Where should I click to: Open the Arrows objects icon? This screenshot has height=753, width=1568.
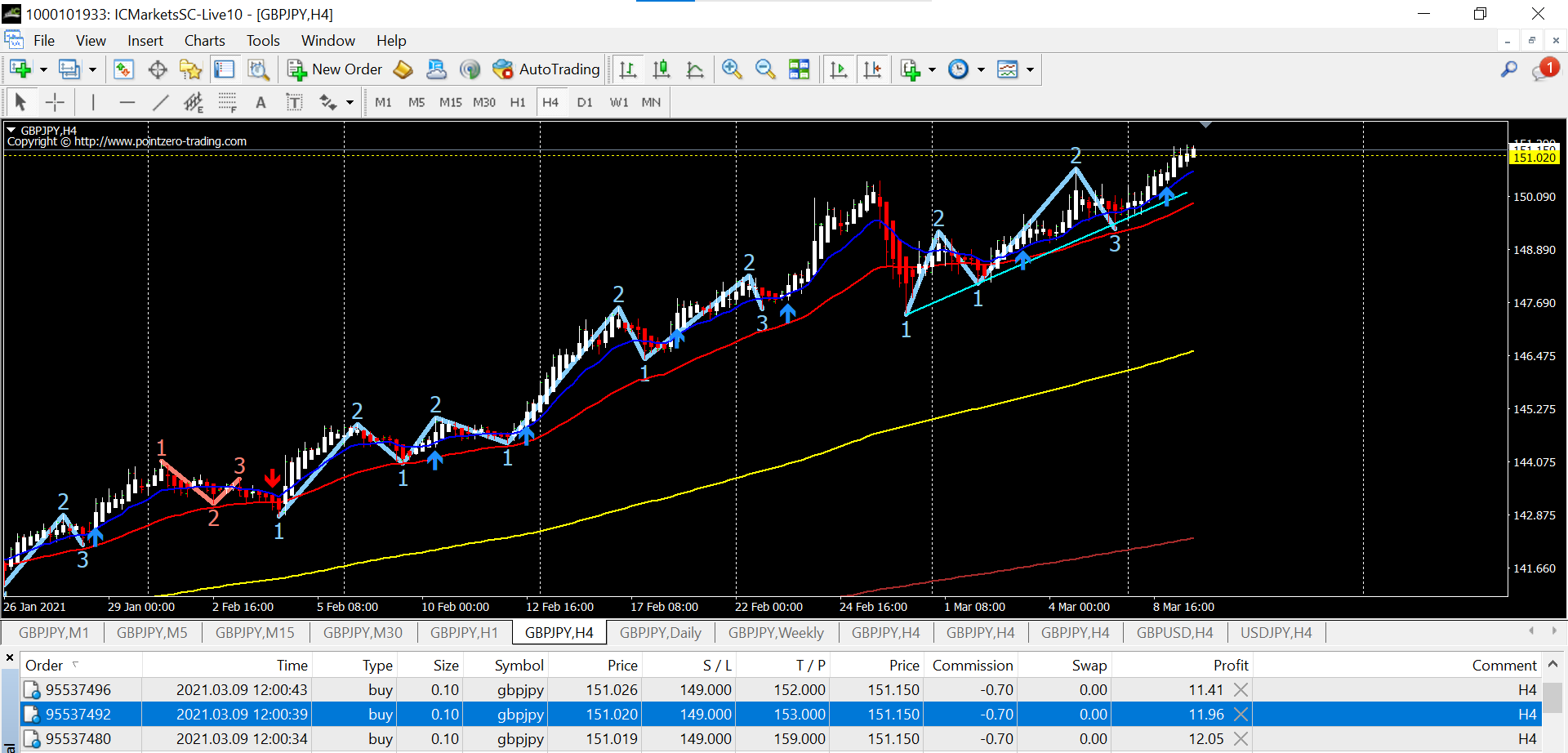click(327, 102)
